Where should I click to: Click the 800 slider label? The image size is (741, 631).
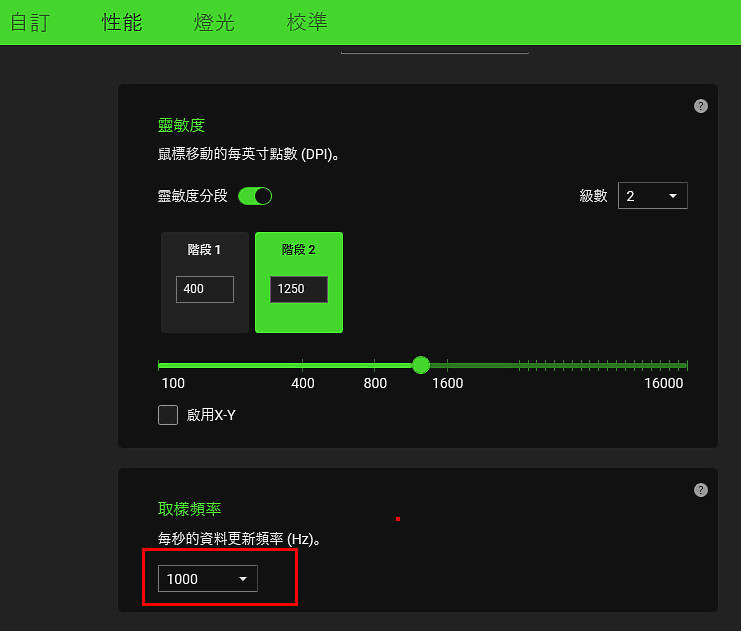[375, 383]
